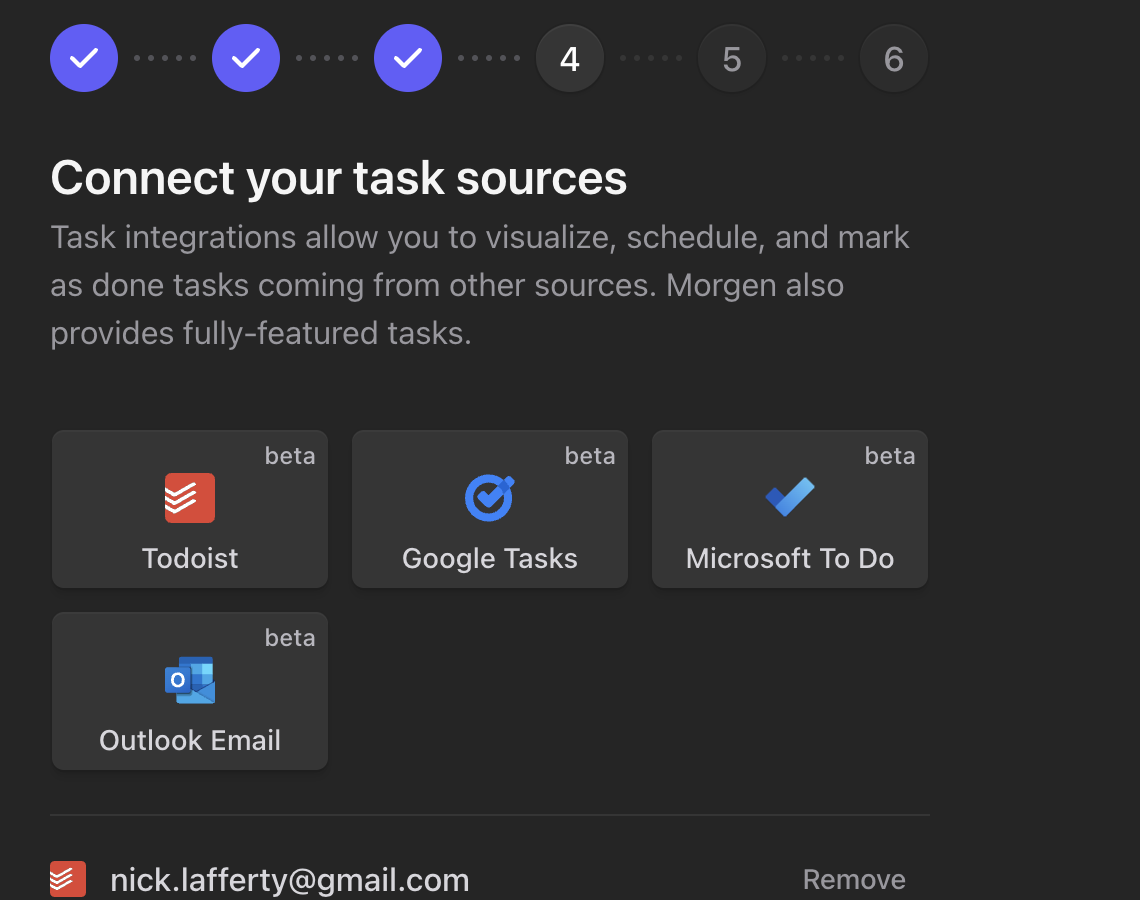Click the Todoist icon beside the connected account

(x=67, y=879)
